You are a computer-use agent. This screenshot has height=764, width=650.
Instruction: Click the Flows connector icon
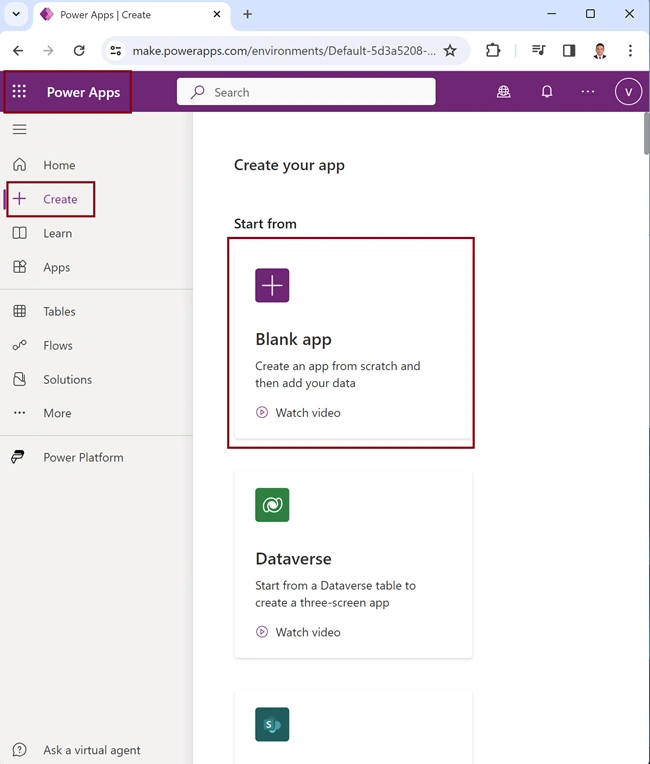(19, 345)
